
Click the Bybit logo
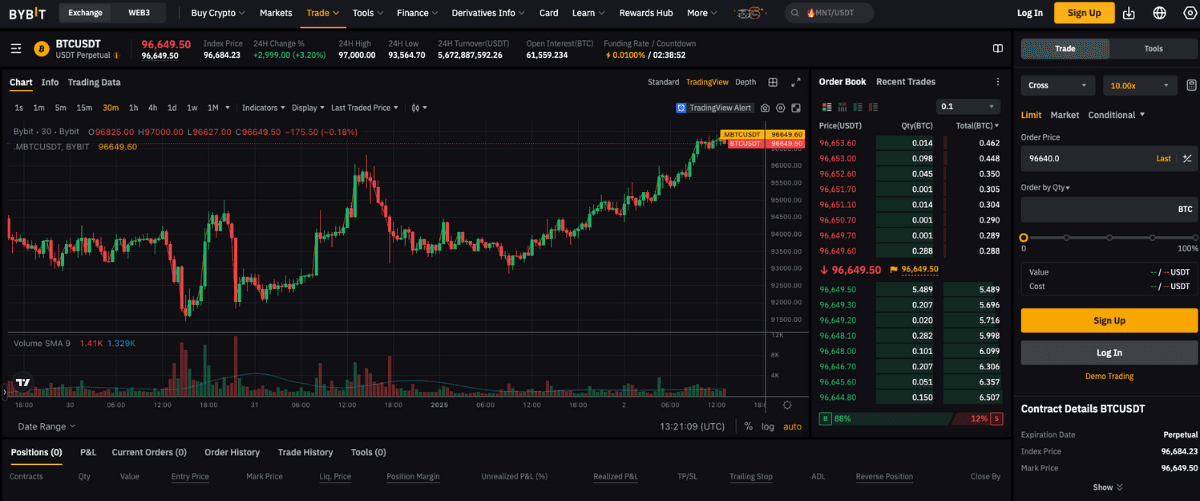[27, 13]
